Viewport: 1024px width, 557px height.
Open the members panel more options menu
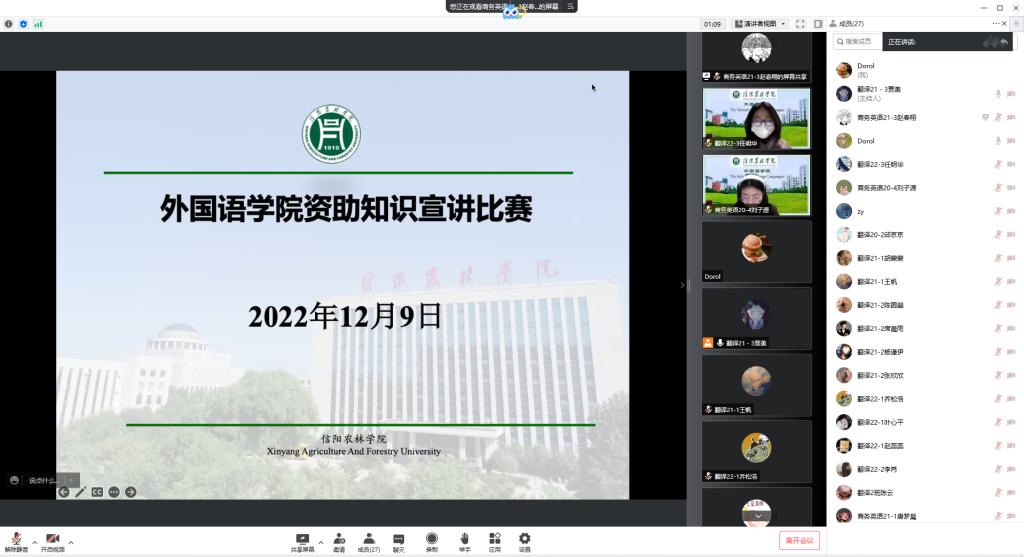pyautogui.click(x=994, y=23)
